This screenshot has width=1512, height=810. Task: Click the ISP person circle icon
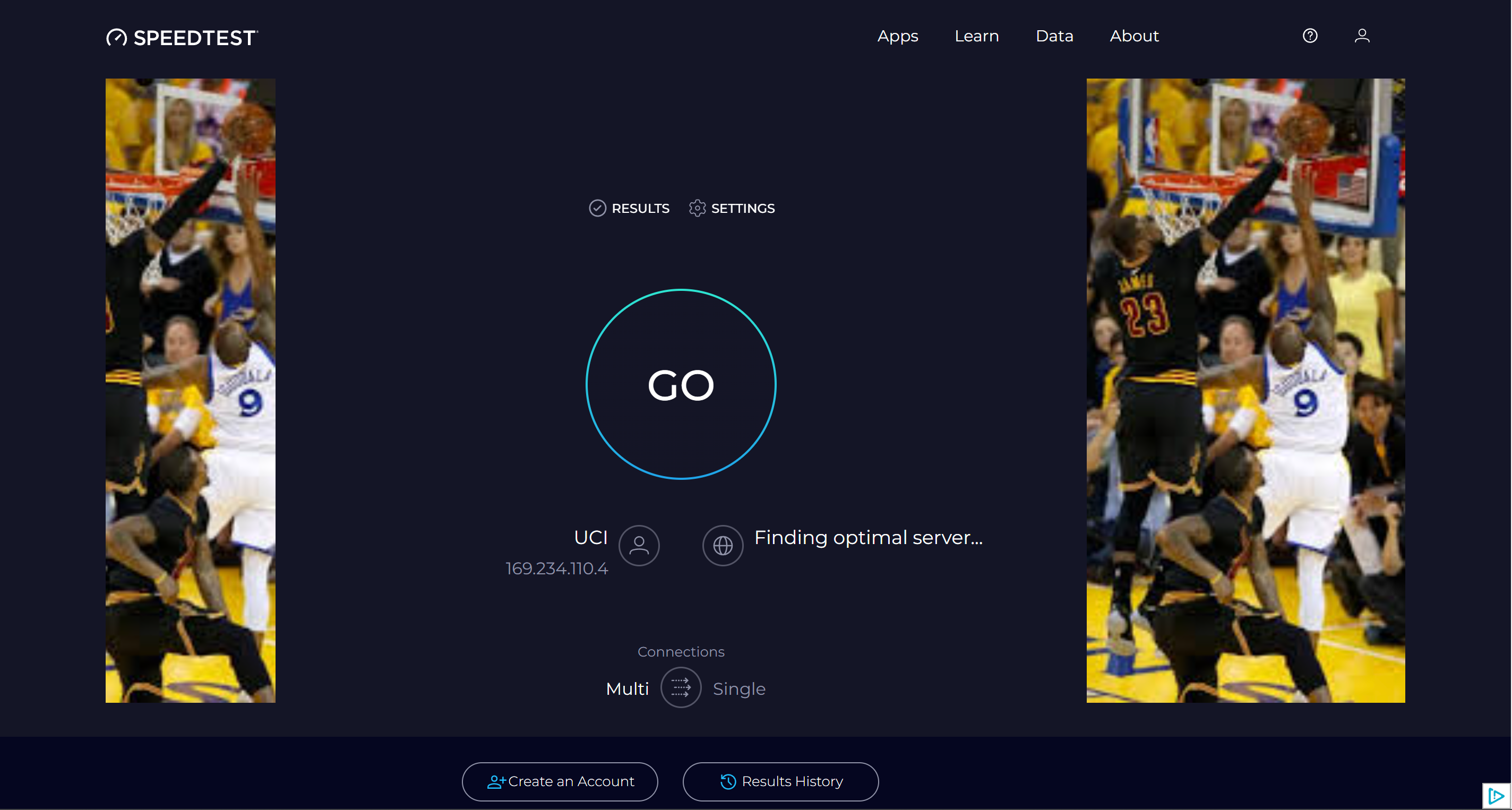click(639, 545)
